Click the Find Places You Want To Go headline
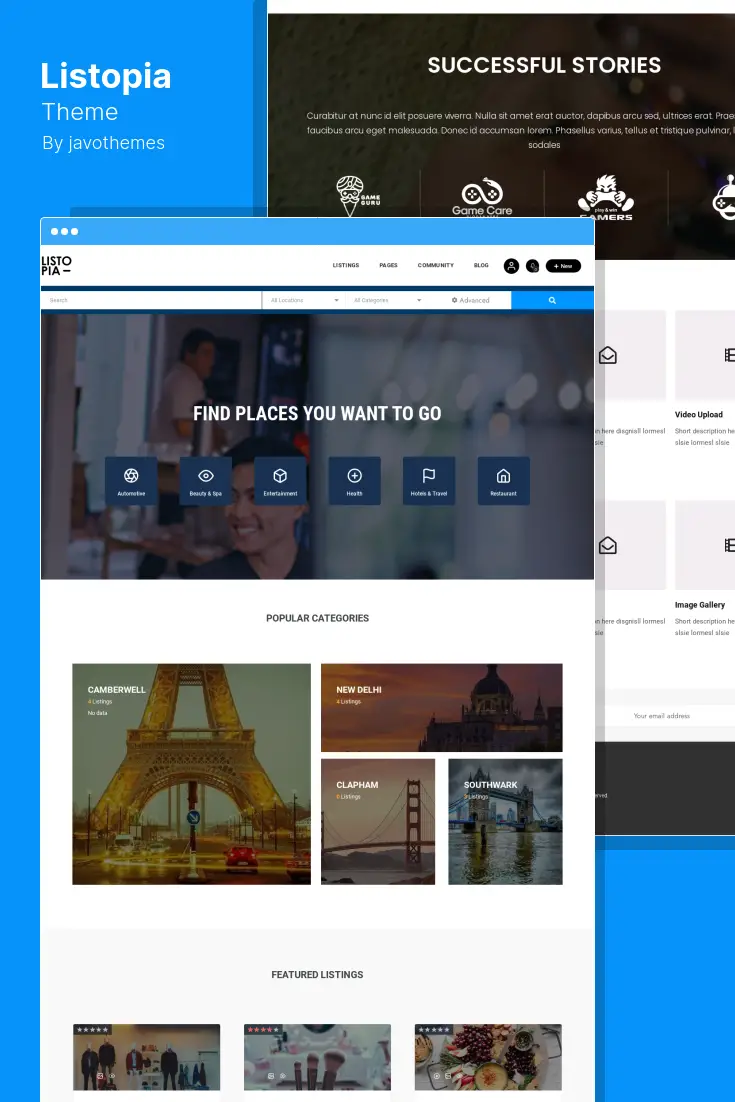The height and width of the screenshot is (1102, 735). (x=317, y=413)
